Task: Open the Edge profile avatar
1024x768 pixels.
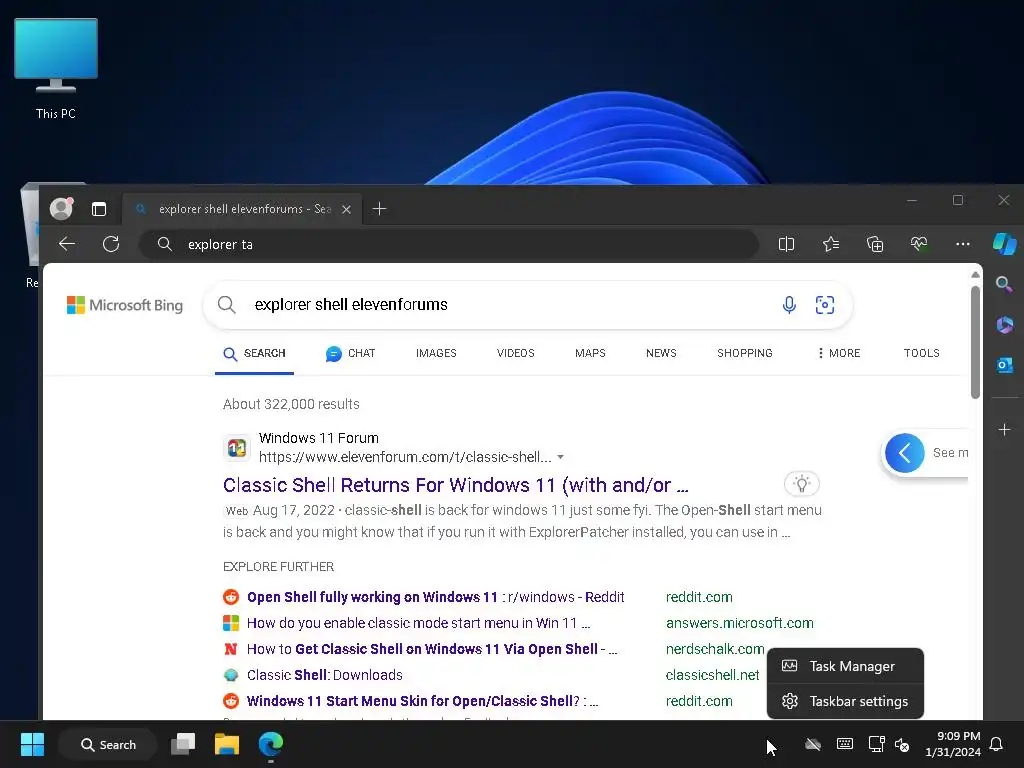Action: [x=61, y=208]
